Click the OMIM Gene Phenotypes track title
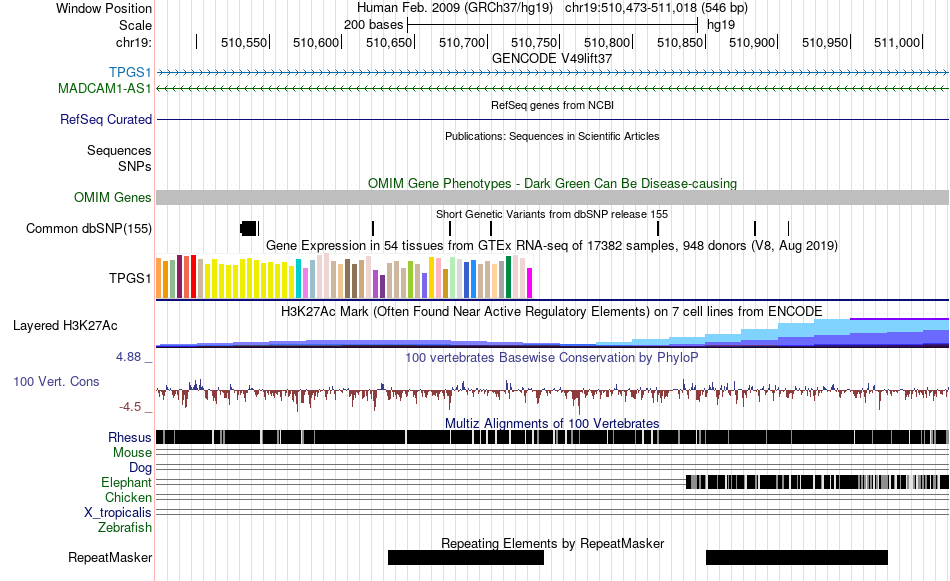The height and width of the screenshot is (581, 950). (552, 183)
